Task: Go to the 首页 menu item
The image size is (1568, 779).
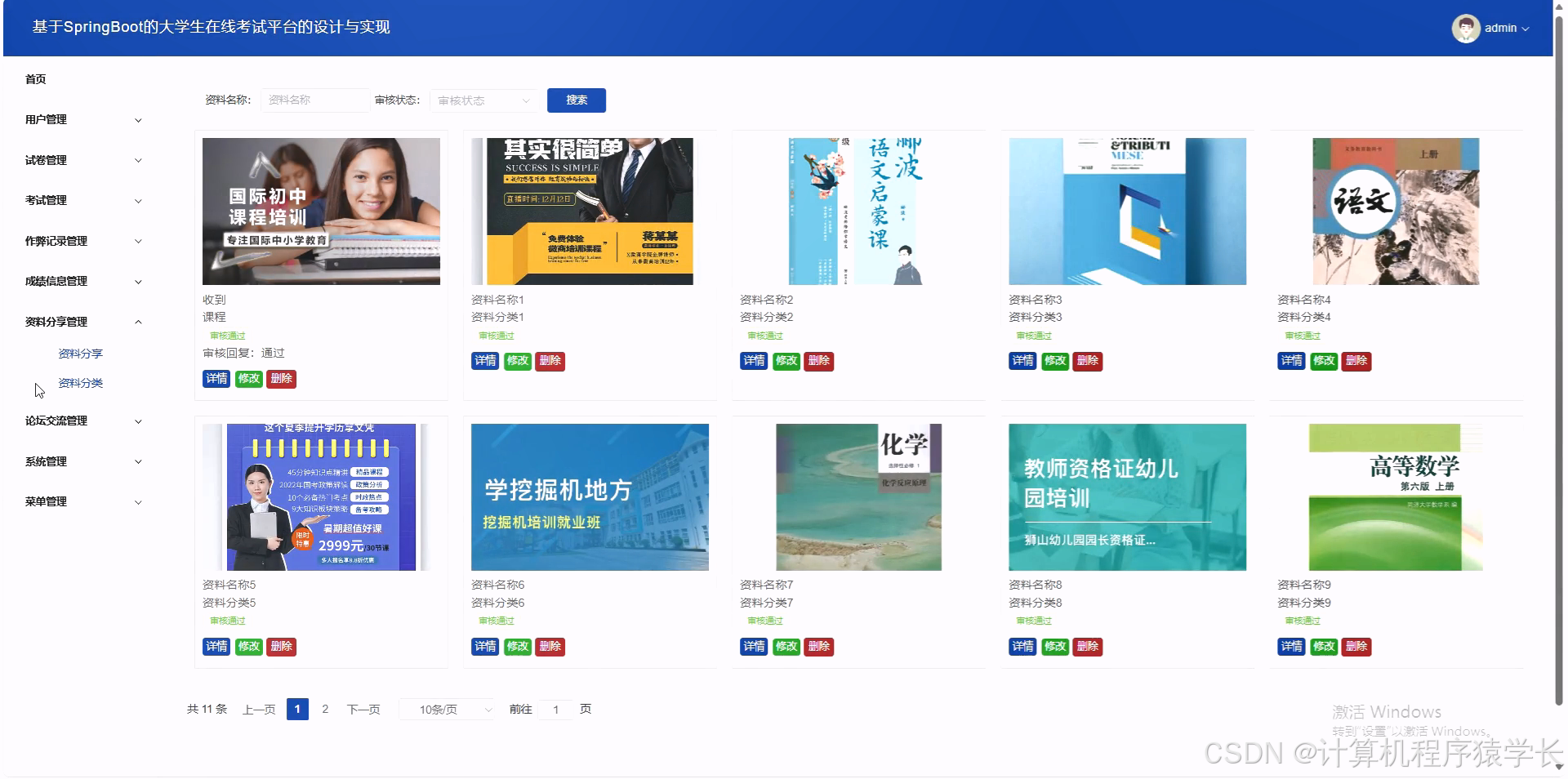Action: (x=36, y=79)
